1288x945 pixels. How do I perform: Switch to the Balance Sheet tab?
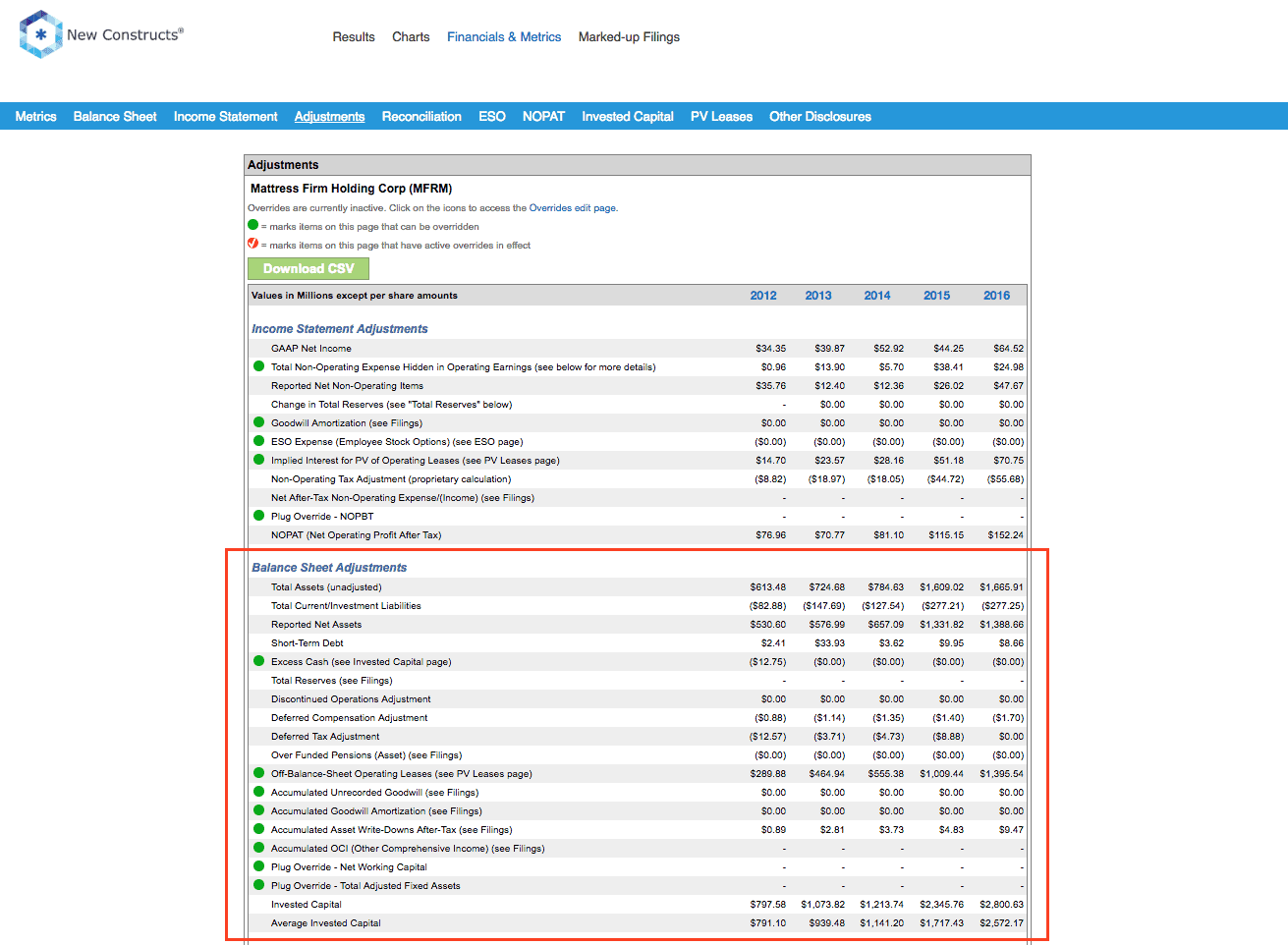click(x=115, y=116)
